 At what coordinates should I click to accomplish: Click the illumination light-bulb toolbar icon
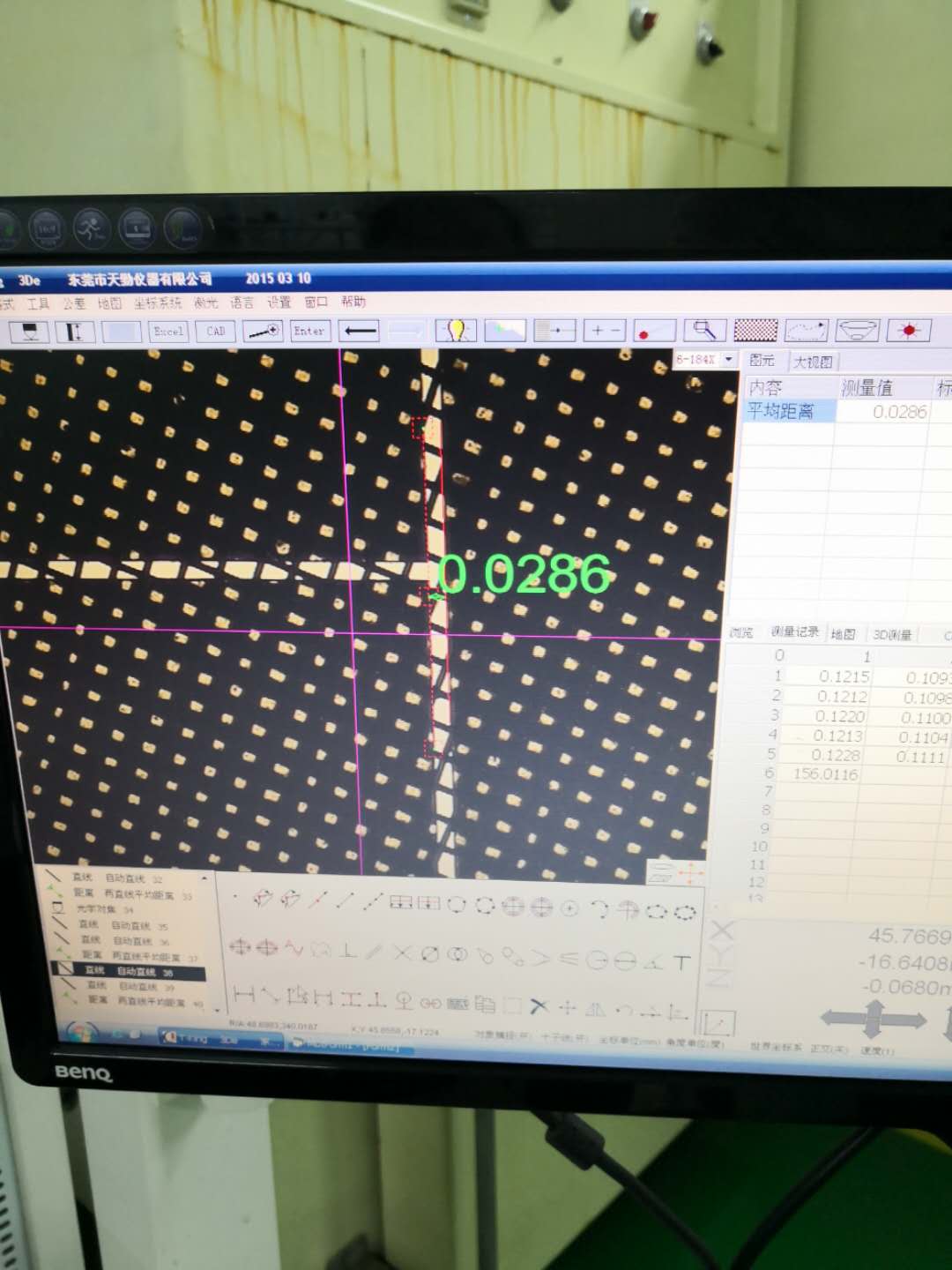pyautogui.click(x=455, y=329)
